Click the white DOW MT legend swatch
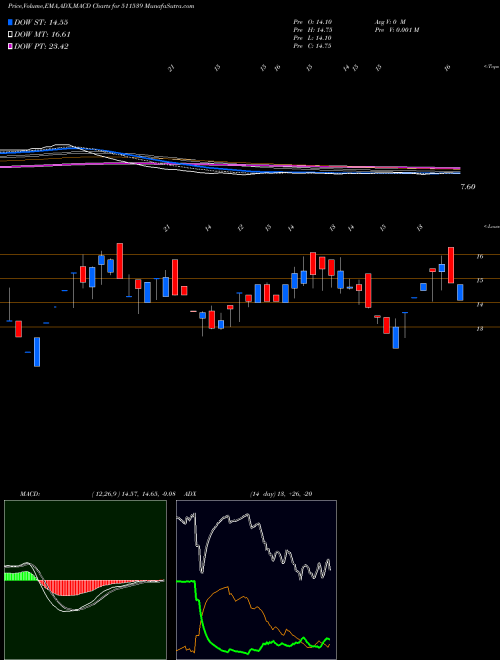 11,34
